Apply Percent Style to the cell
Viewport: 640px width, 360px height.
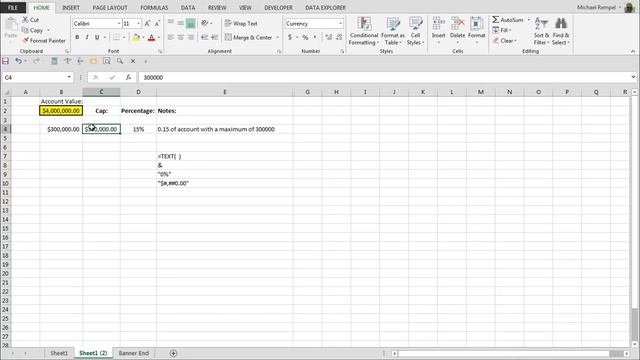pyautogui.click(x=305, y=37)
